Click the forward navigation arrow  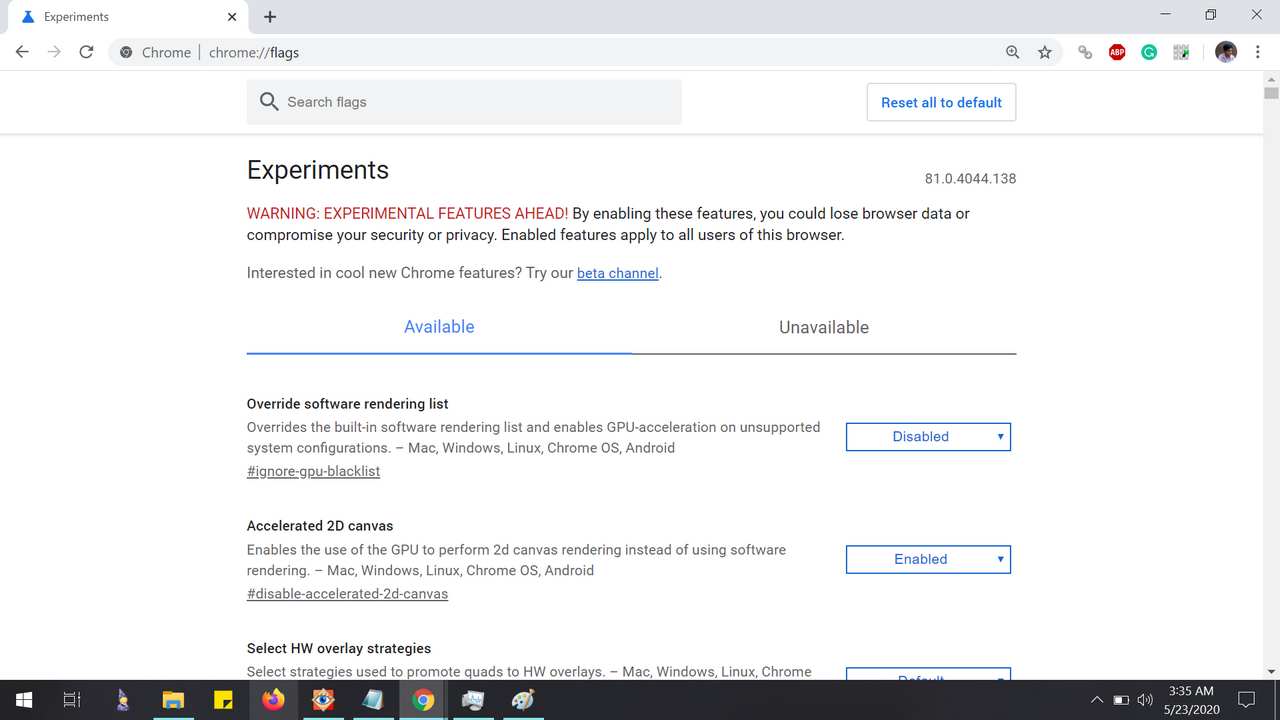tap(54, 52)
